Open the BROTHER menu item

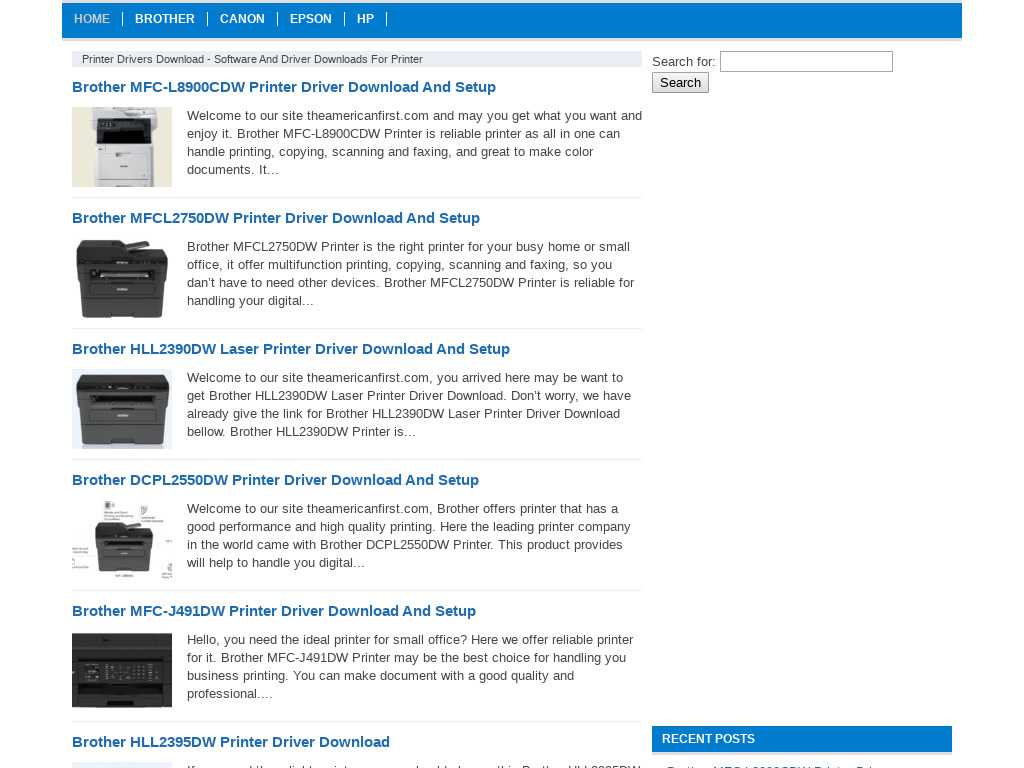165,19
